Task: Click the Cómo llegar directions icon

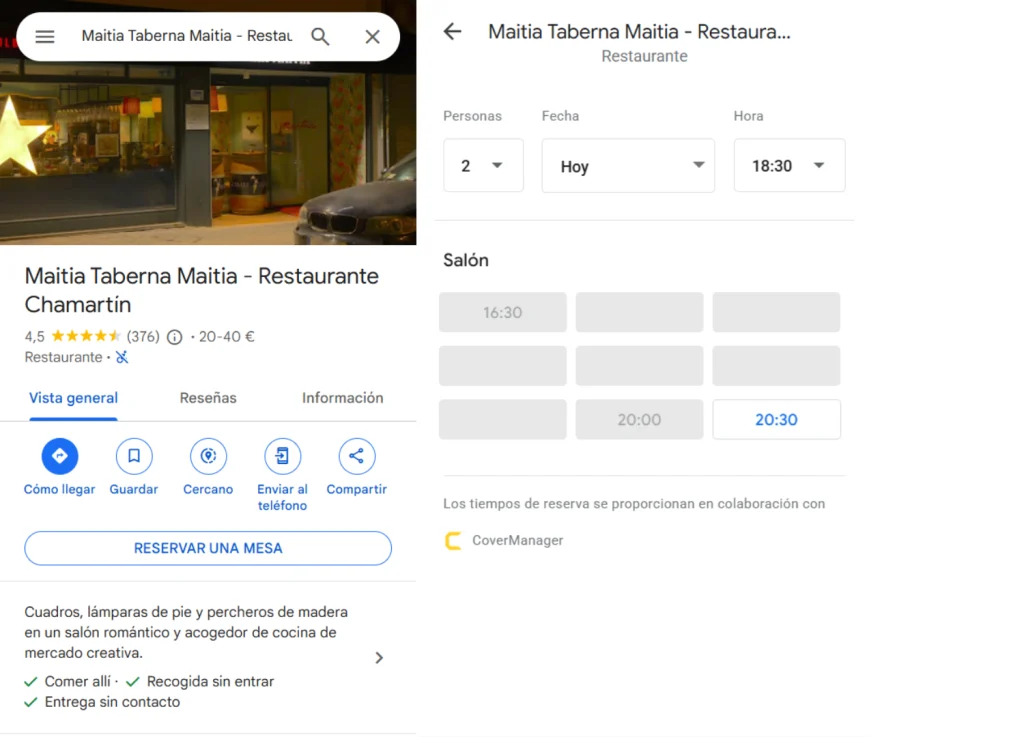Action: (59, 457)
